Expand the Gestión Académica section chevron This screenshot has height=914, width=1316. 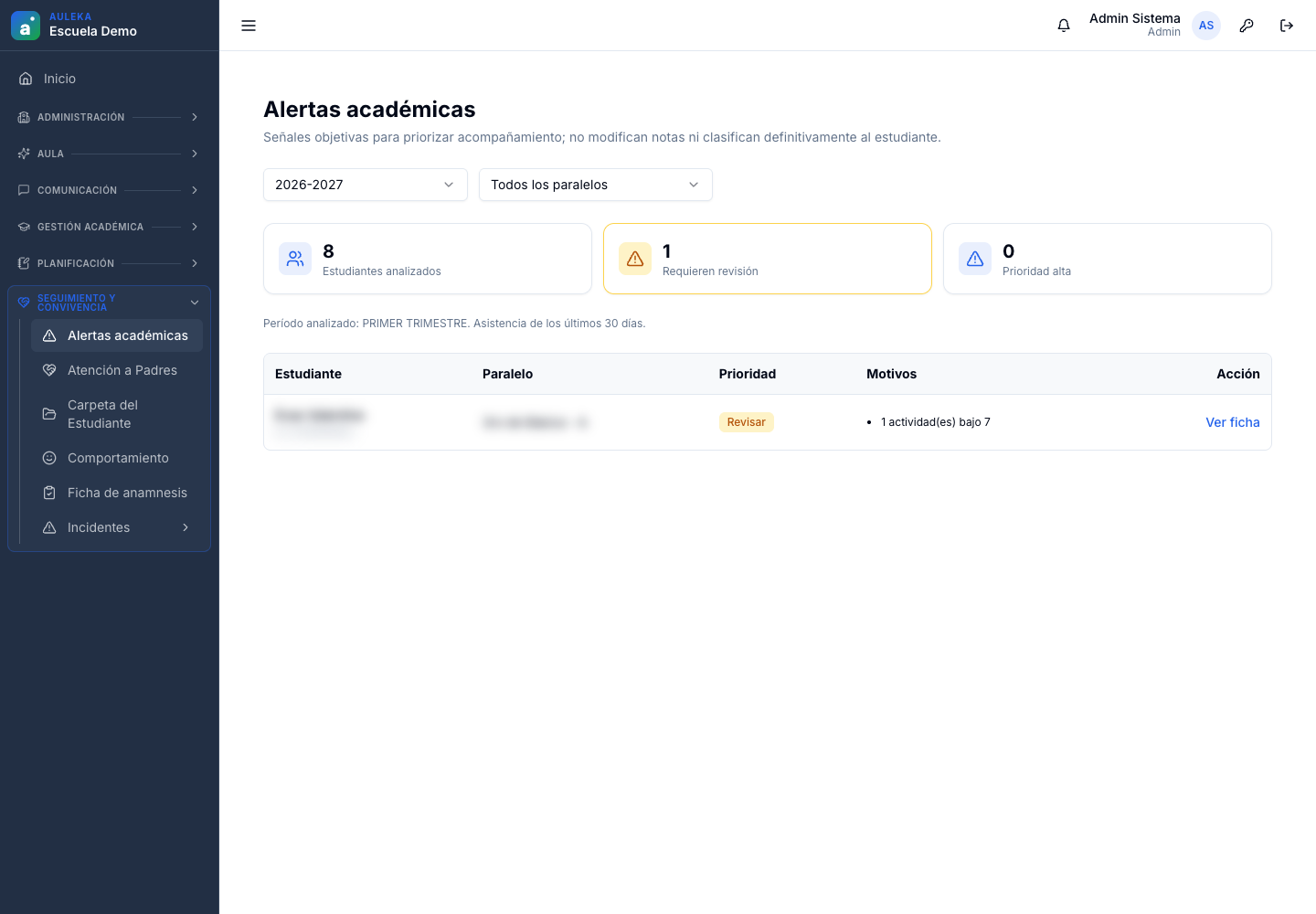[x=195, y=227]
